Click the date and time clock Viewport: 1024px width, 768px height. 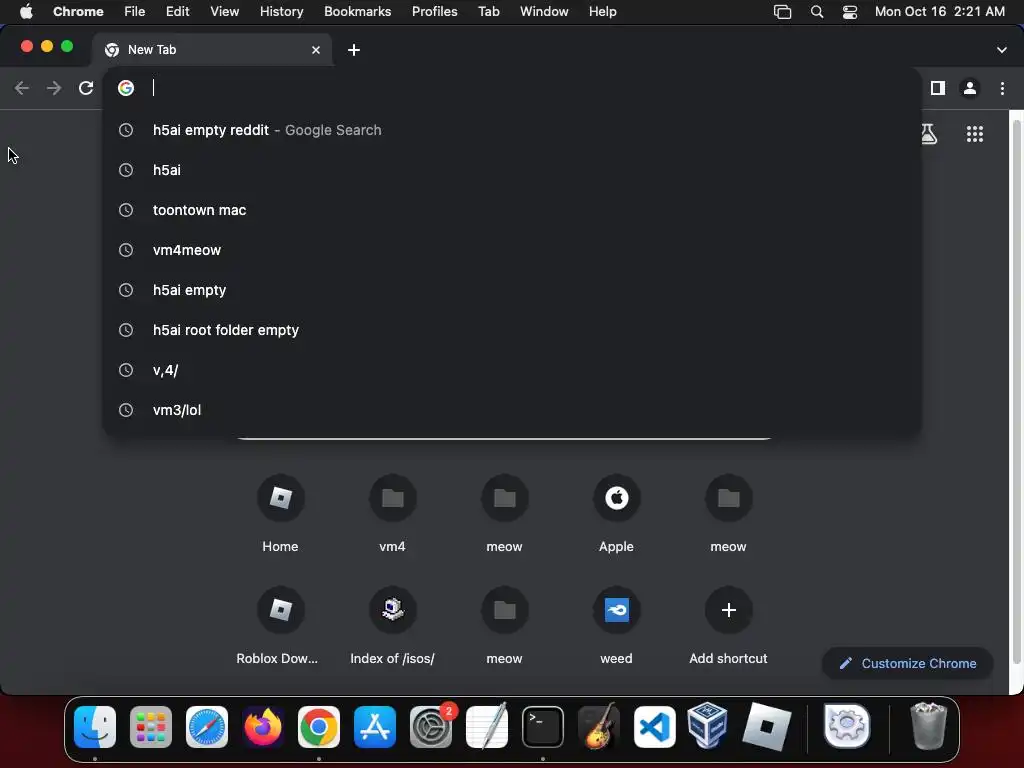(940, 12)
